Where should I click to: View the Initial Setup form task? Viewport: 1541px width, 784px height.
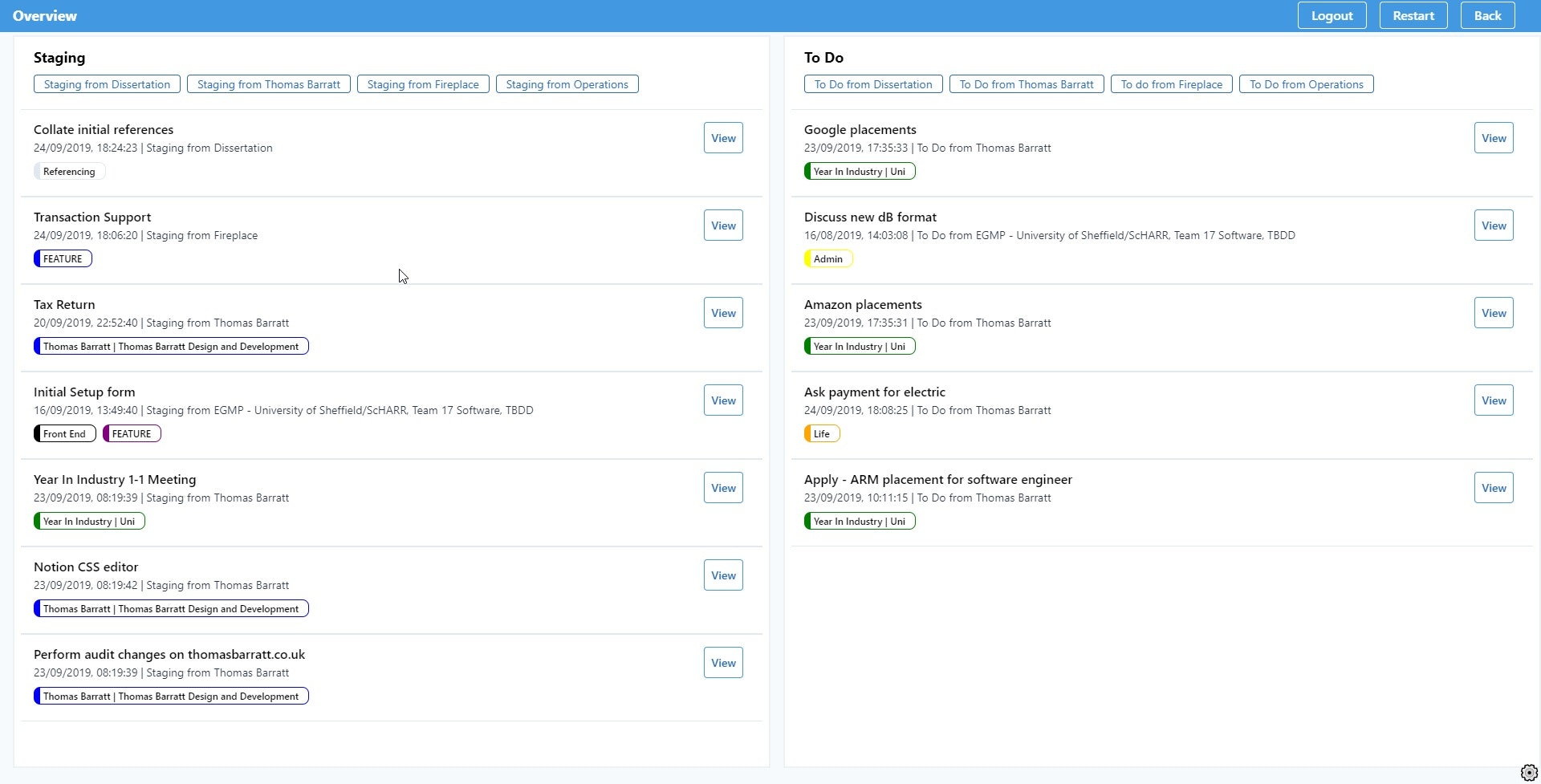723,400
